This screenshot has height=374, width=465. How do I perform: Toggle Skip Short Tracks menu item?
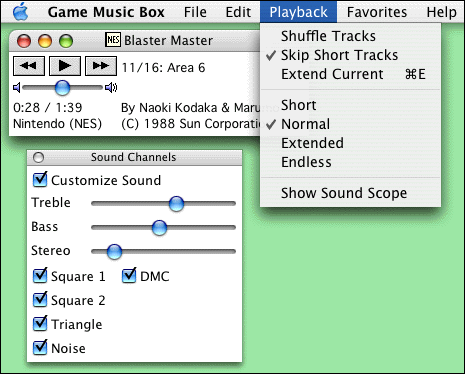[x=350, y=55]
